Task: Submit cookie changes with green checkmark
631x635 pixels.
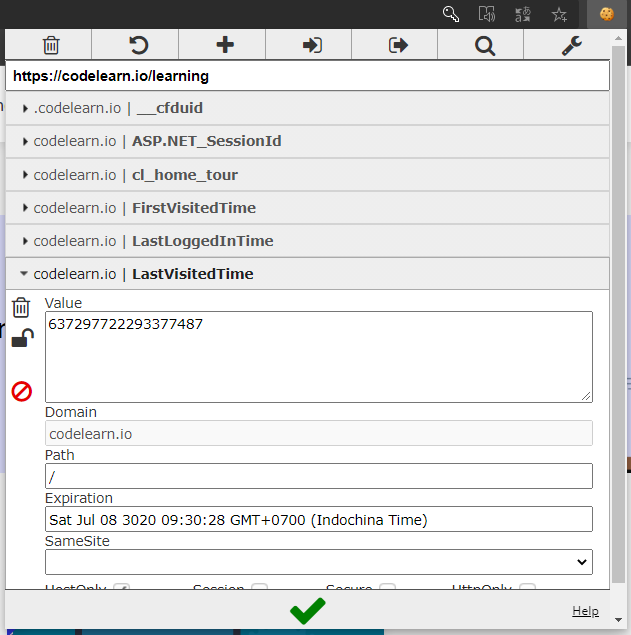Action: (307, 611)
